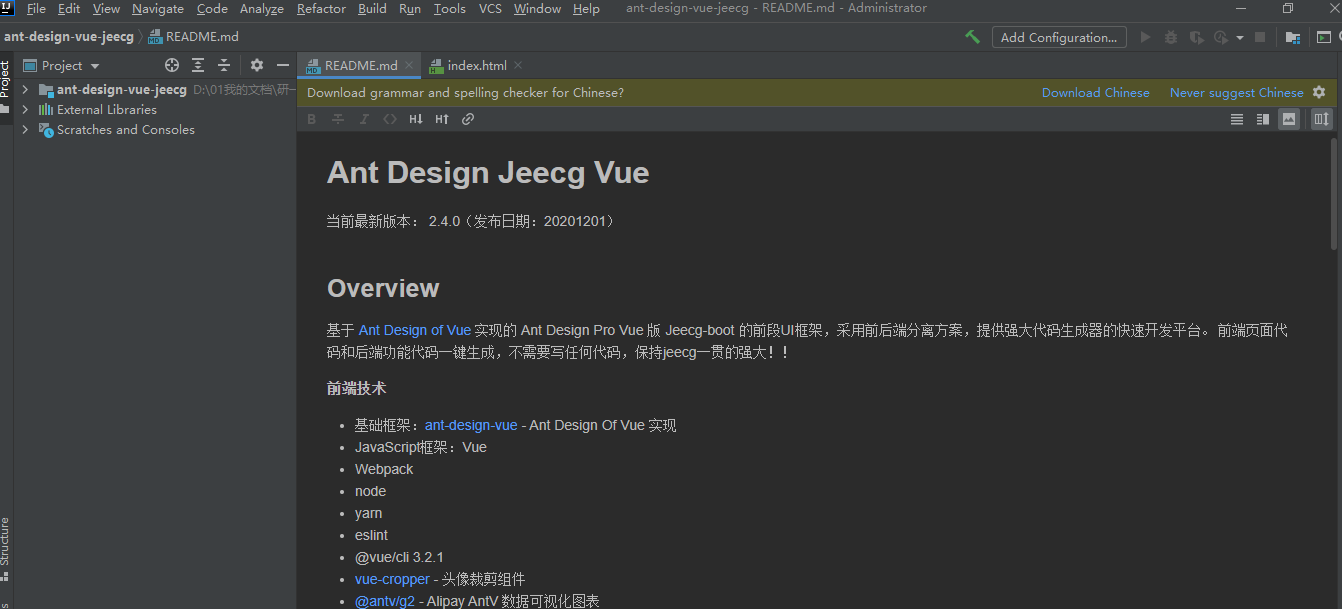This screenshot has height=609, width=1342.
Task: Click the Structure side tool tab
Action: click(5, 548)
